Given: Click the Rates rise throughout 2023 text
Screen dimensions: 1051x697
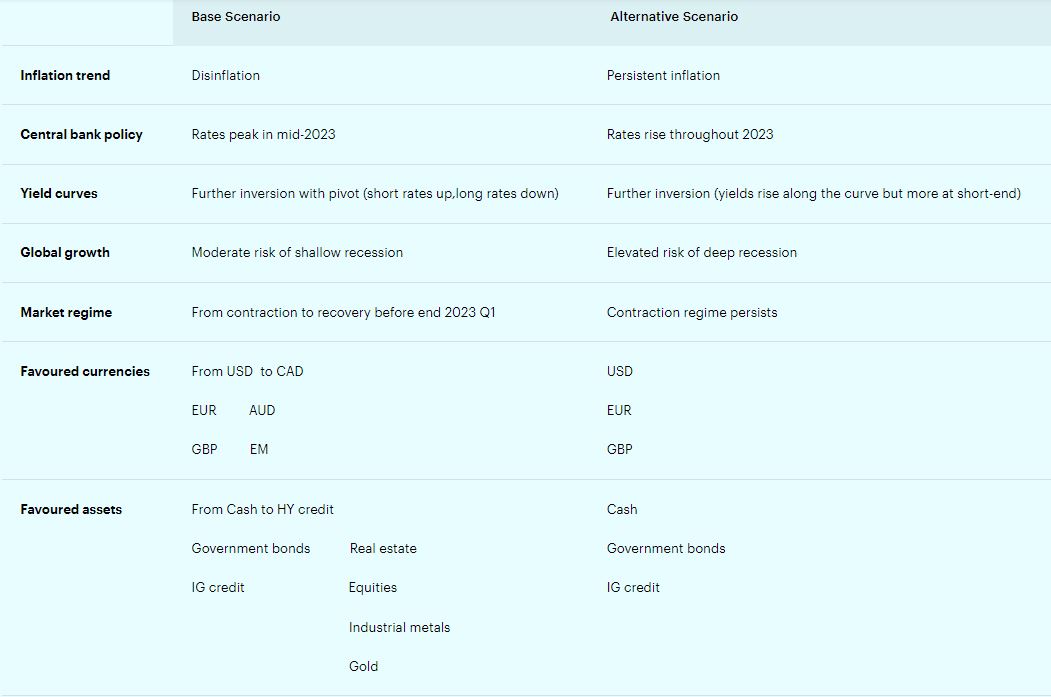Looking at the screenshot, I should click(690, 134).
